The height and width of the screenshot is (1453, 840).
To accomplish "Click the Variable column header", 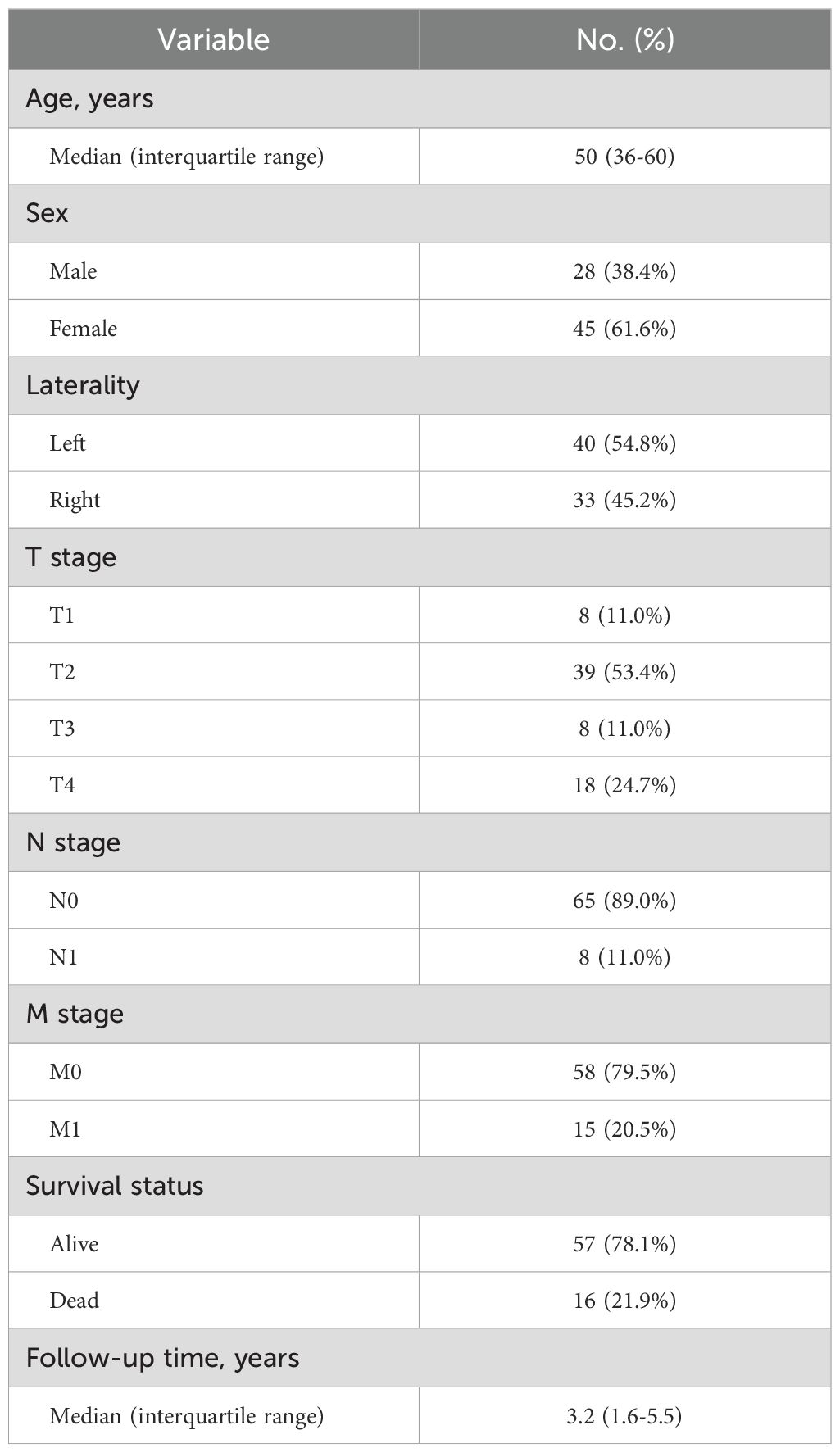I will pos(213,39).
